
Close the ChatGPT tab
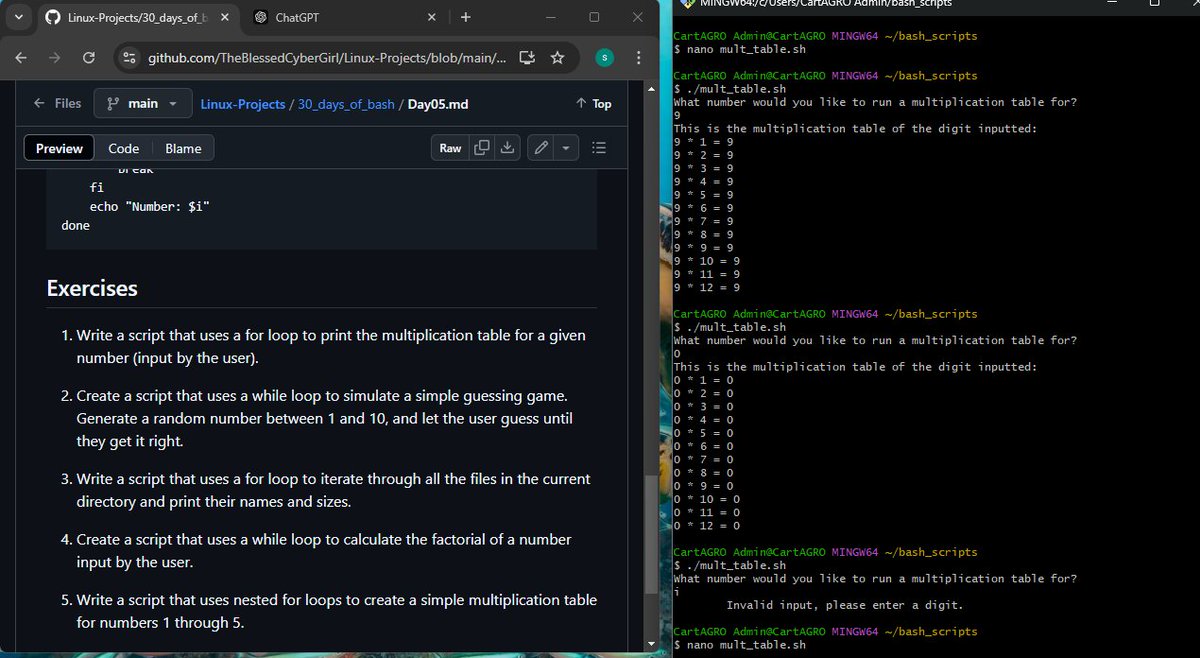(431, 17)
